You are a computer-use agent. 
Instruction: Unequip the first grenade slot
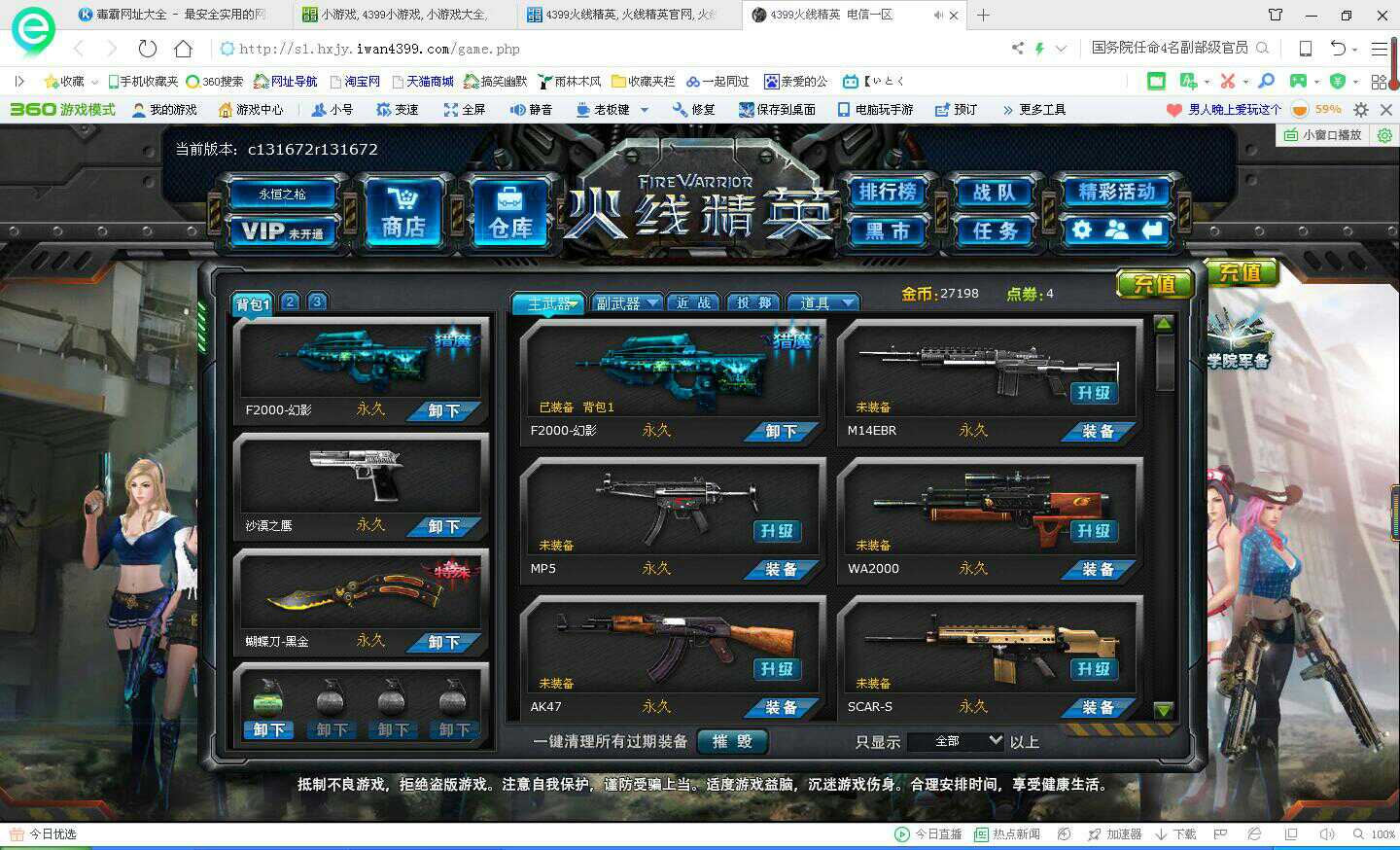click(x=268, y=729)
